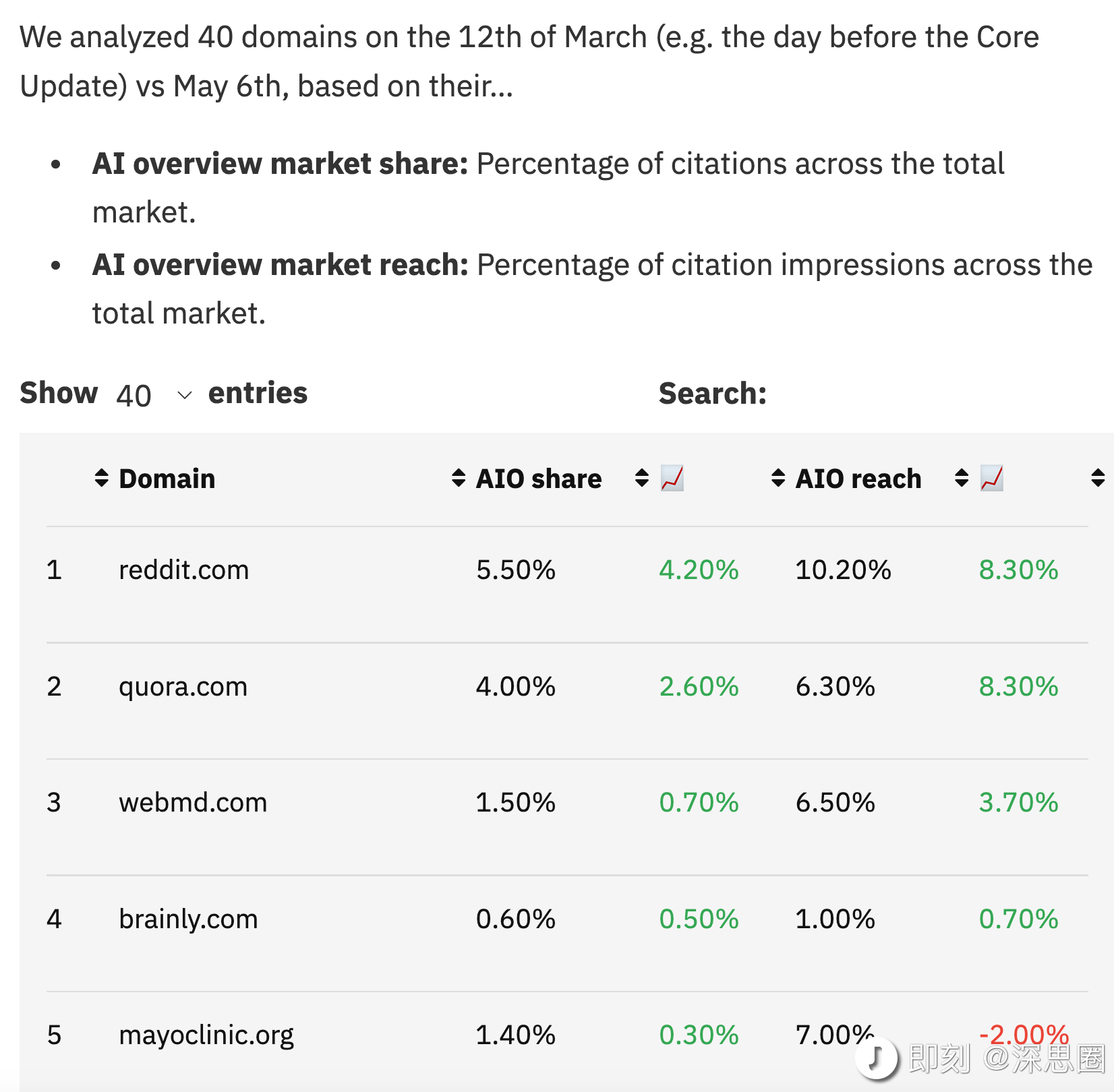1114x1092 pixels.
Task: Click AIO reach trend chart icon
Action: click(x=992, y=478)
